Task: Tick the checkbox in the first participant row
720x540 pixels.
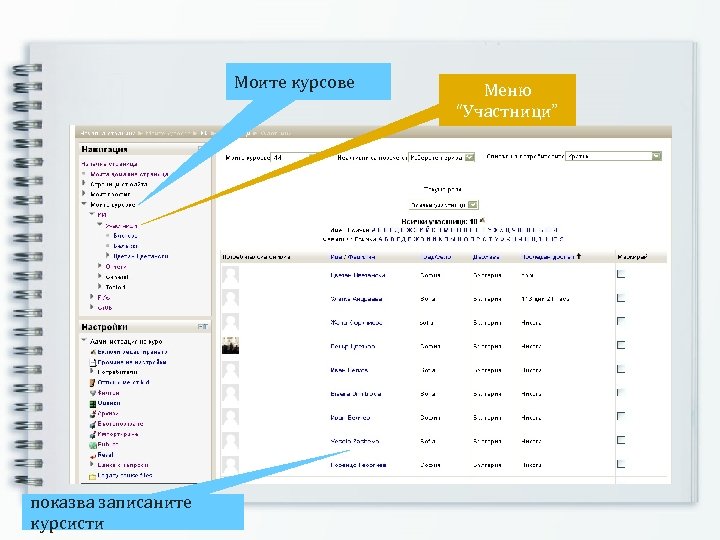Action: 621,274
